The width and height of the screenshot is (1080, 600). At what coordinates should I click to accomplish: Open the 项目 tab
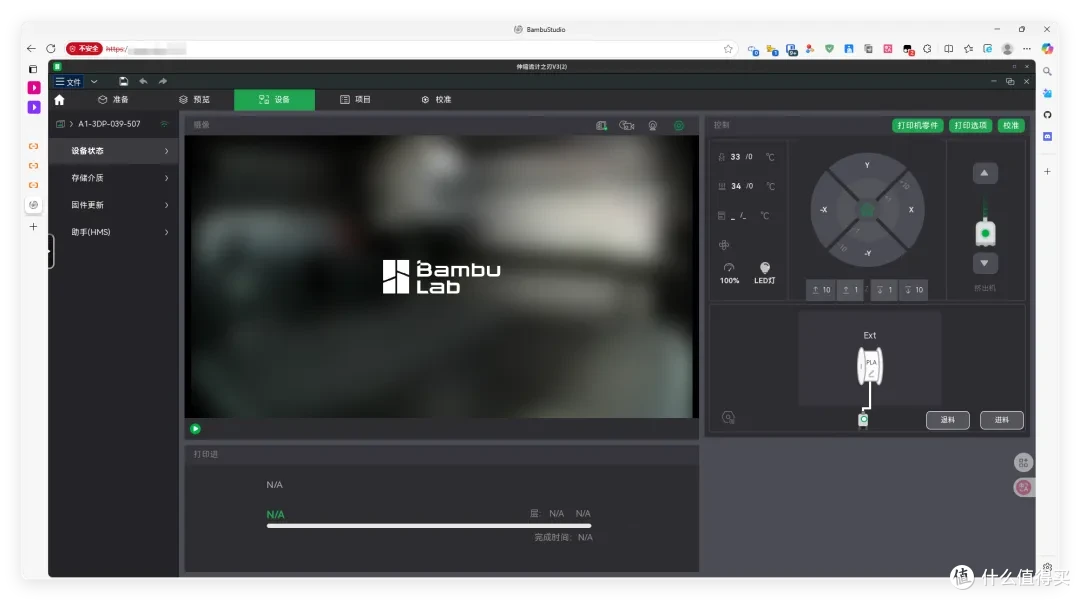coord(355,100)
